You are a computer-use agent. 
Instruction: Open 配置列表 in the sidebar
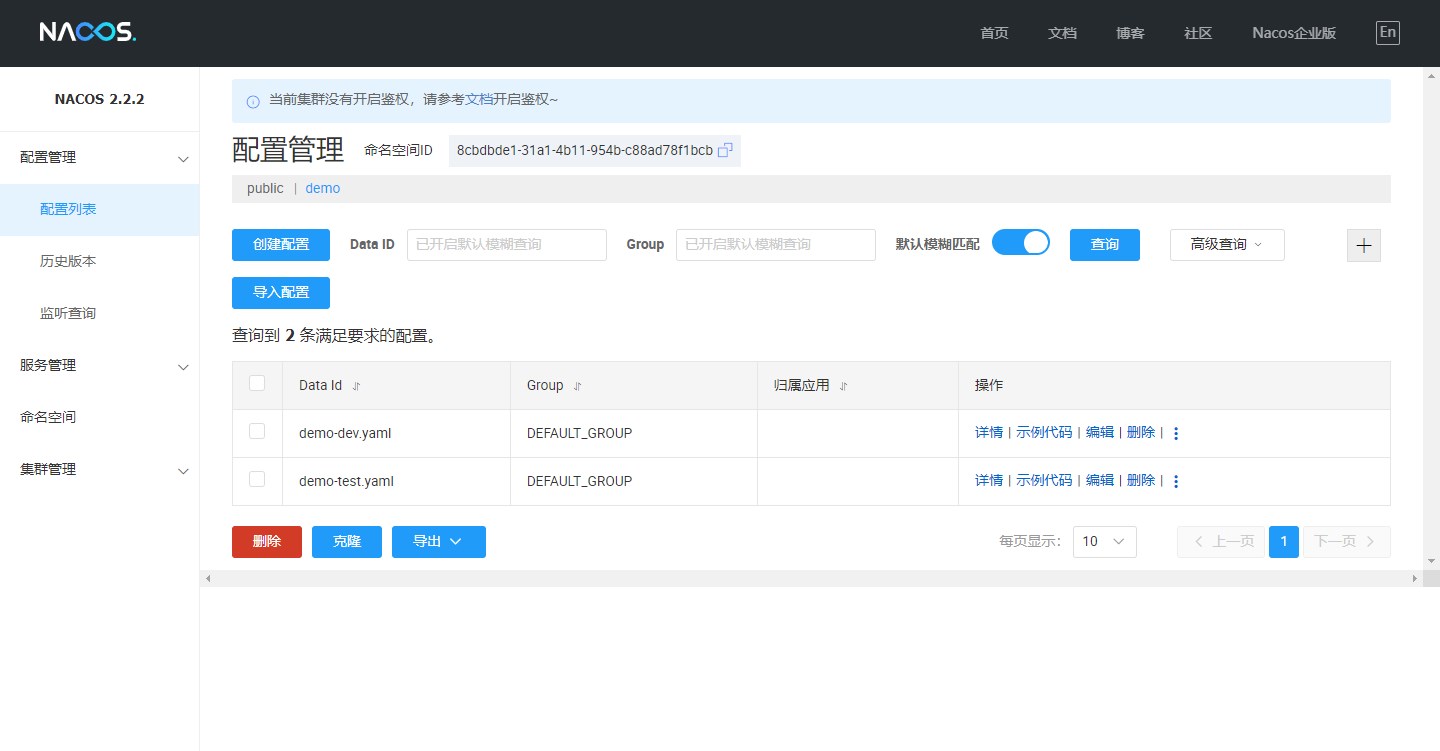(100, 210)
